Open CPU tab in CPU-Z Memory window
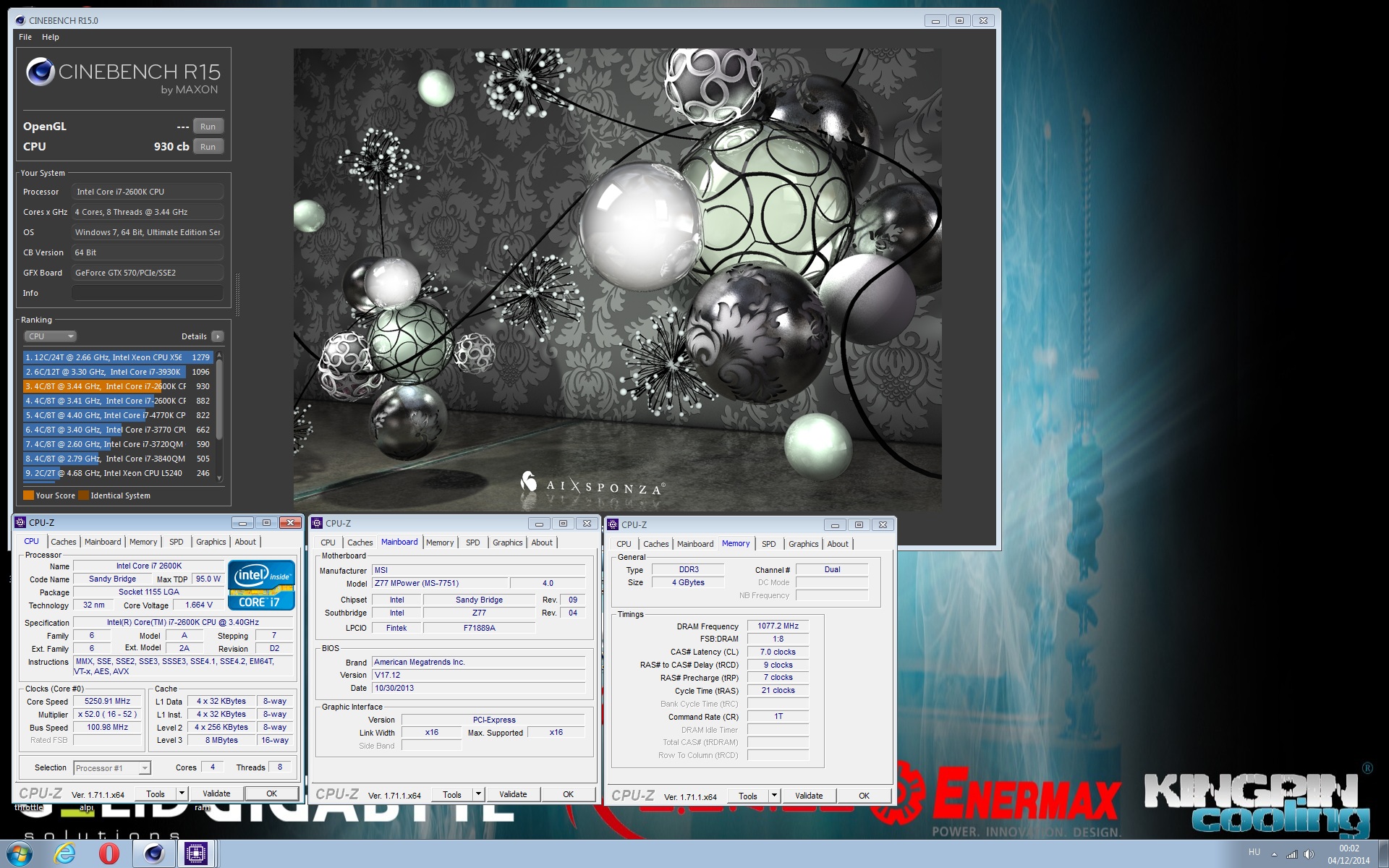Viewport: 1389px width, 868px height. coord(624,544)
